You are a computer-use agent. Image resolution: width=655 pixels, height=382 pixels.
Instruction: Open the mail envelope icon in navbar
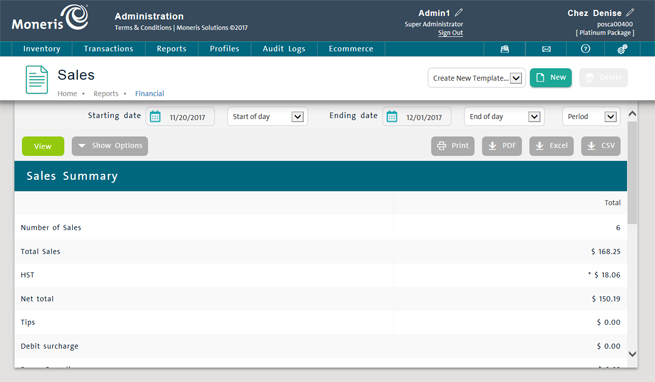546,49
